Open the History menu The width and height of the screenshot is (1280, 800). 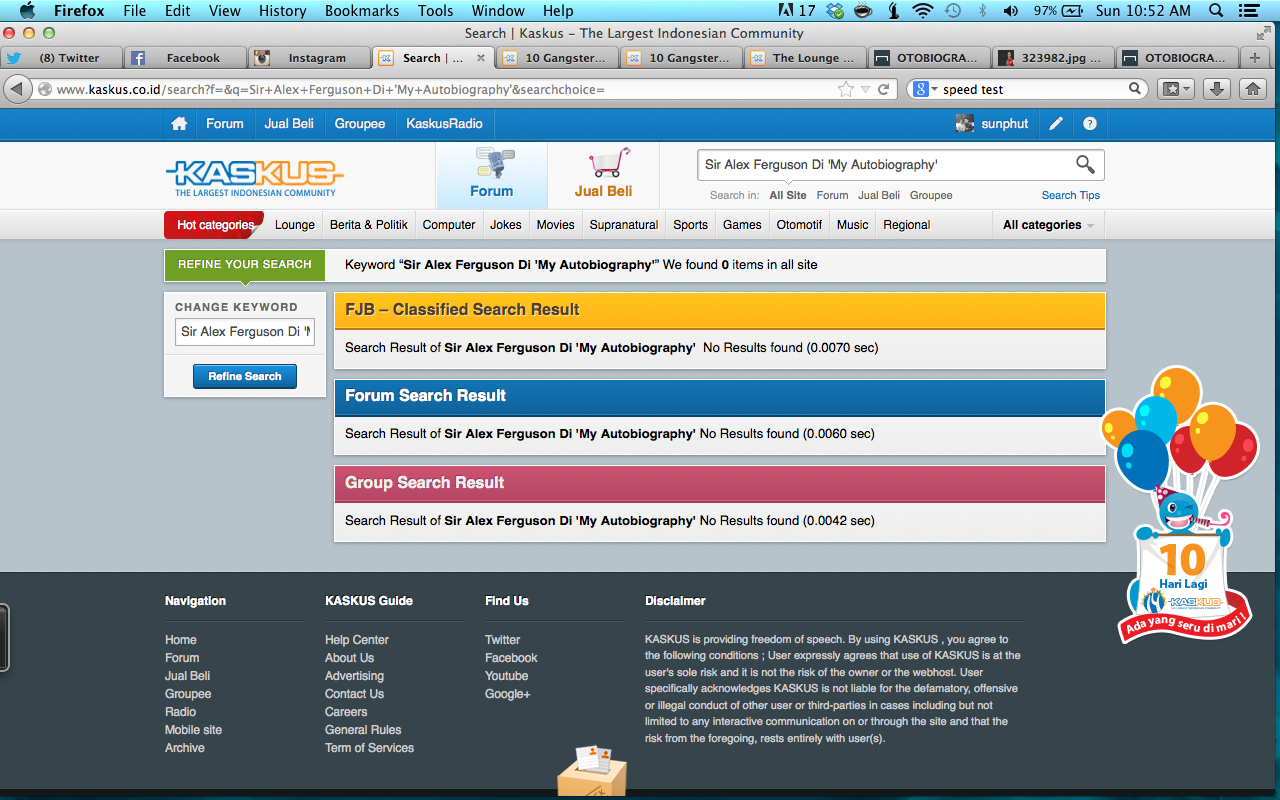pyautogui.click(x=282, y=11)
